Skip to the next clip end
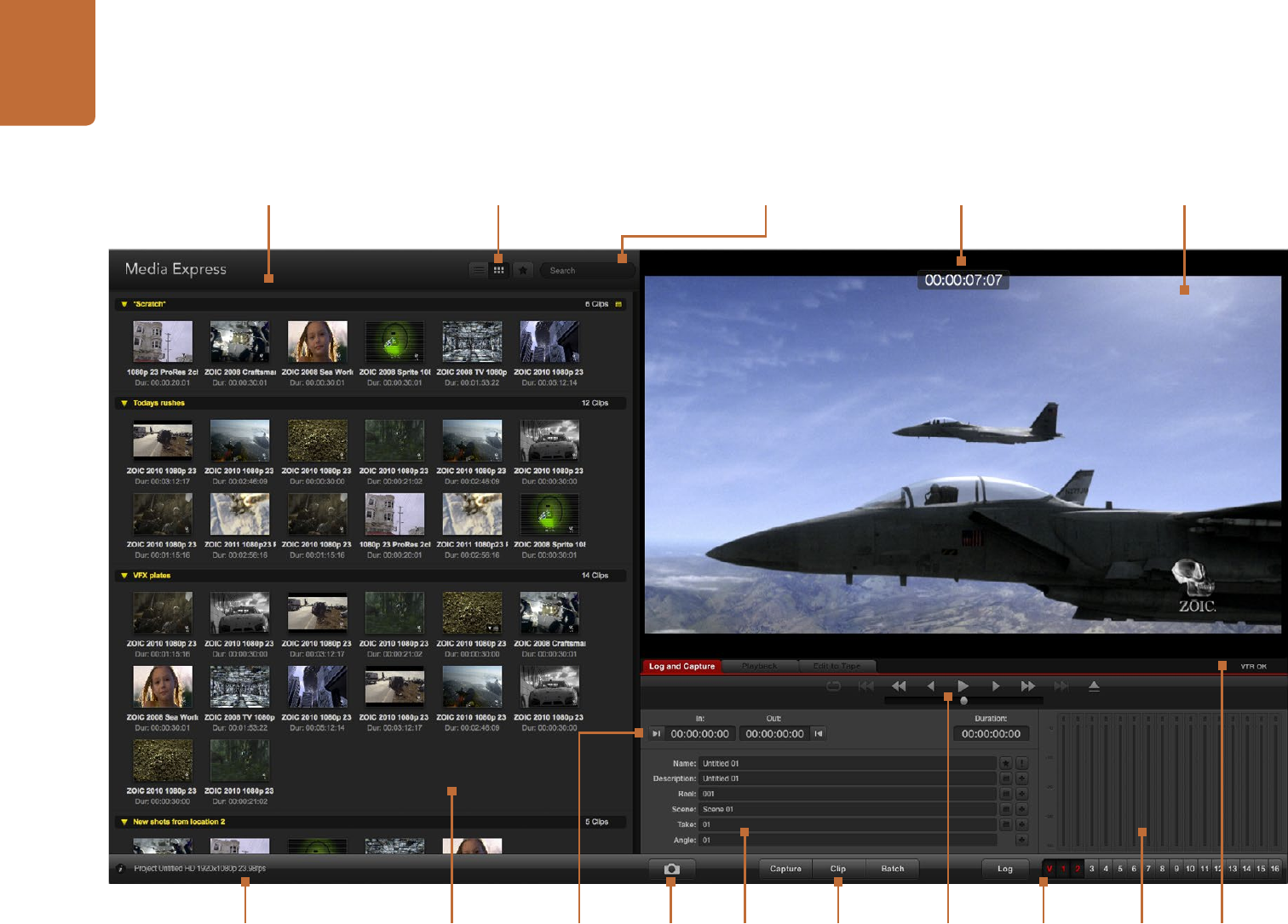Screen dimensions: 1288x924 coord(1061,686)
